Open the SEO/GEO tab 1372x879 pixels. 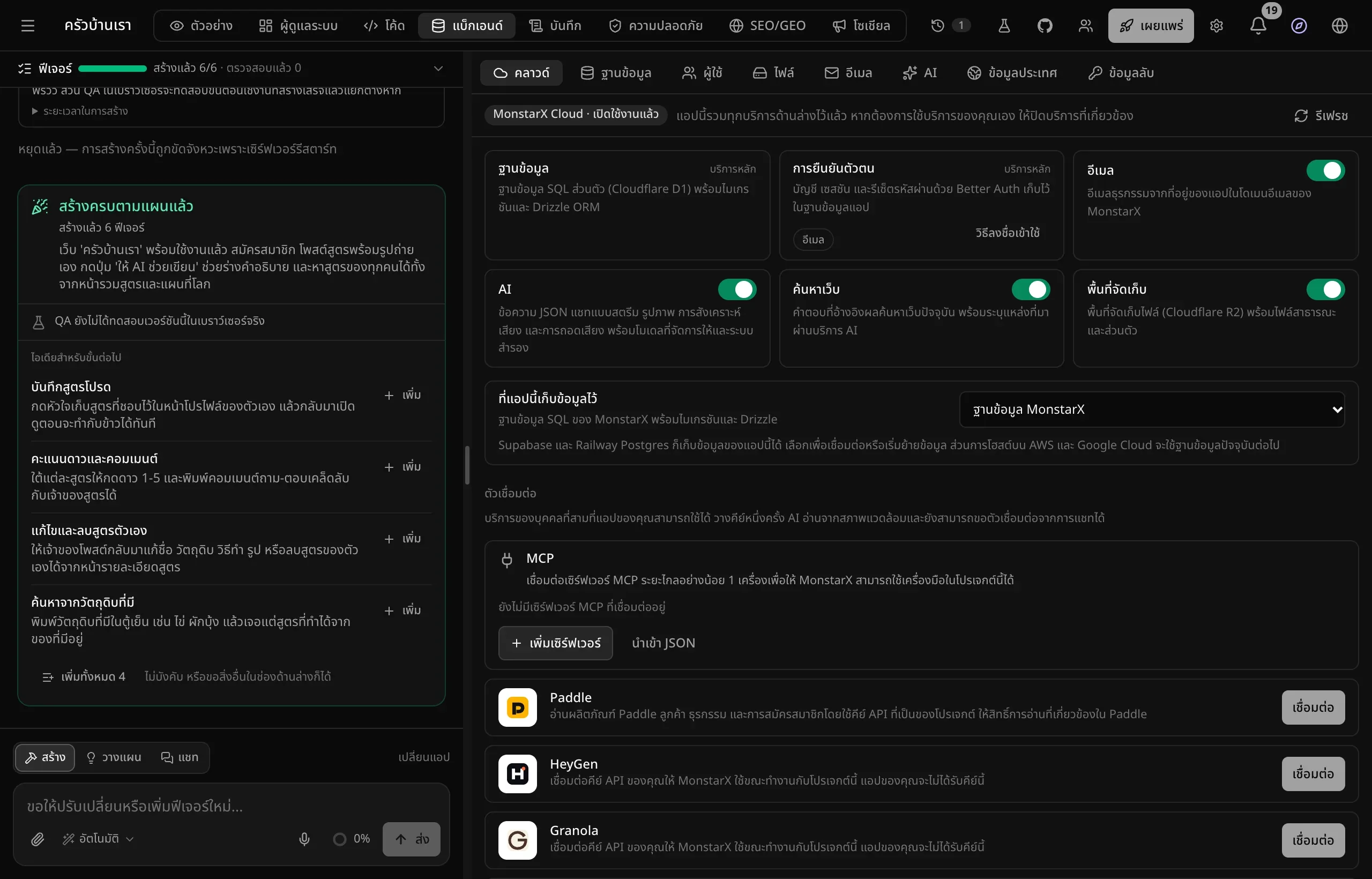click(x=767, y=26)
